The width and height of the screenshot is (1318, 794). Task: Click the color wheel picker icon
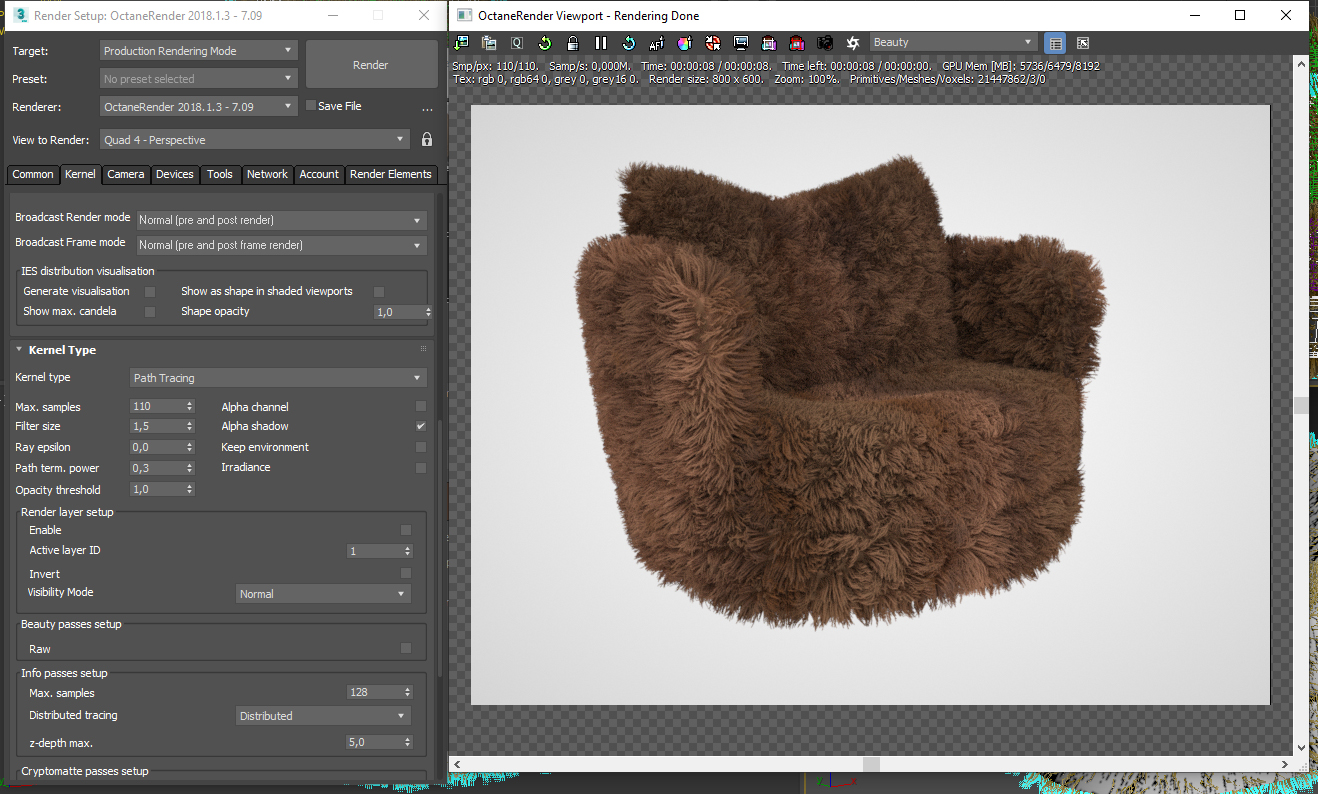pyautogui.click(x=684, y=43)
